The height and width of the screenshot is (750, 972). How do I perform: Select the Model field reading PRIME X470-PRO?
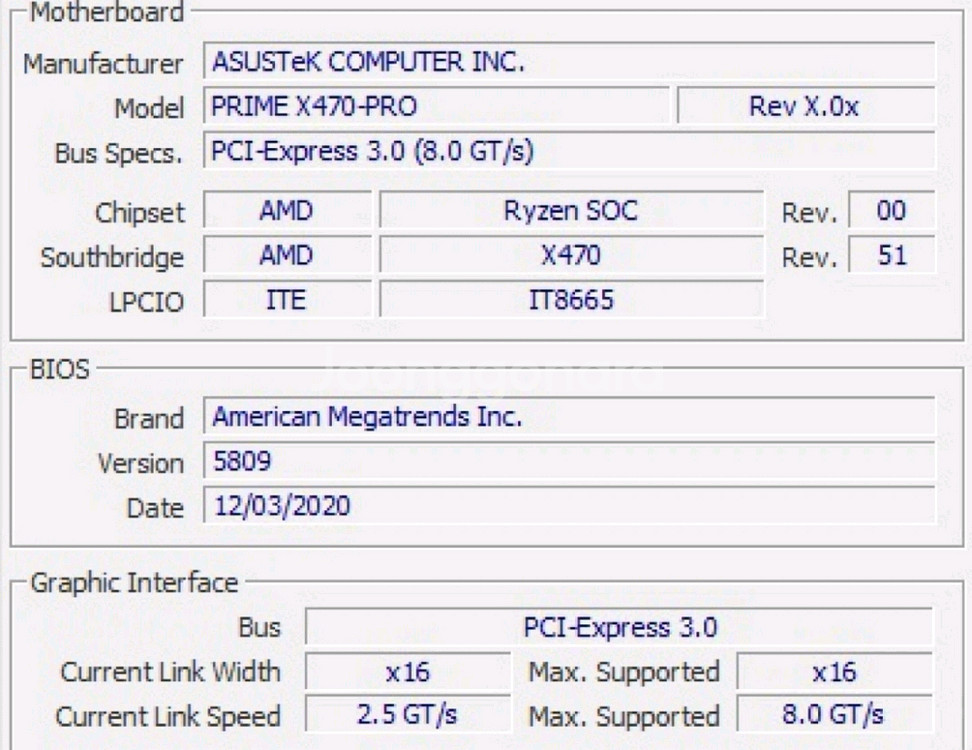(x=436, y=107)
